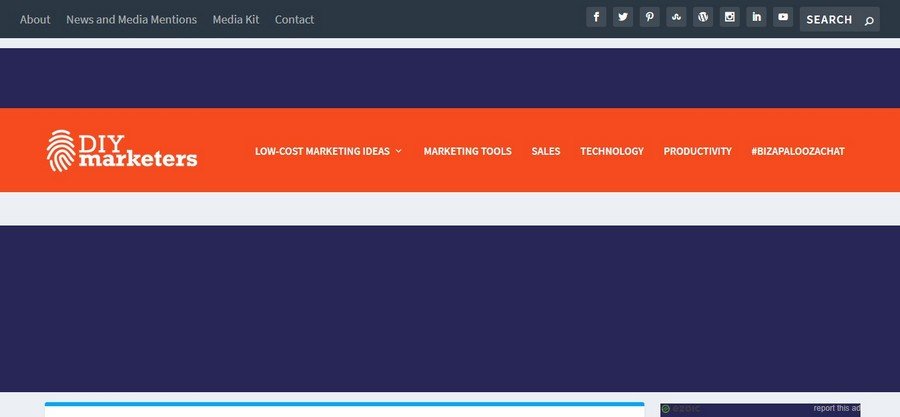The image size is (900, 417).
Task: Open News and Media Mentions link
Action: point(131,20)
